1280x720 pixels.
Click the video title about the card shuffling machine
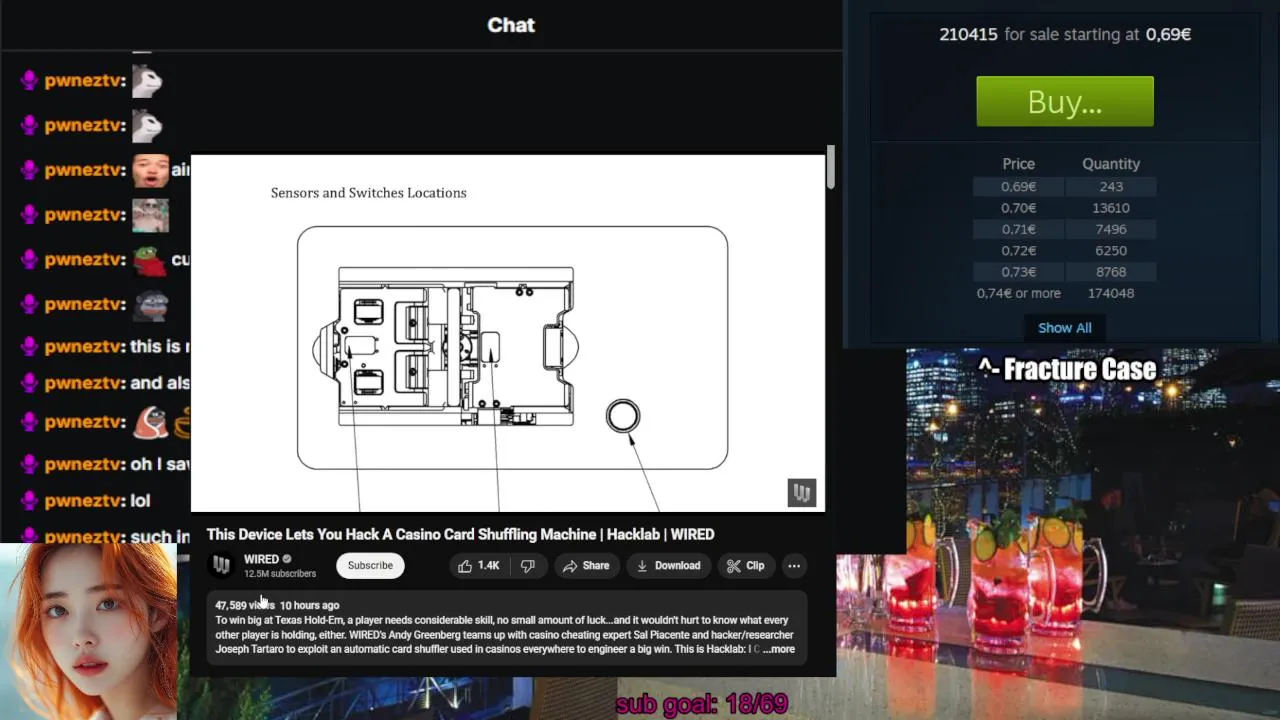pos(460,534)
